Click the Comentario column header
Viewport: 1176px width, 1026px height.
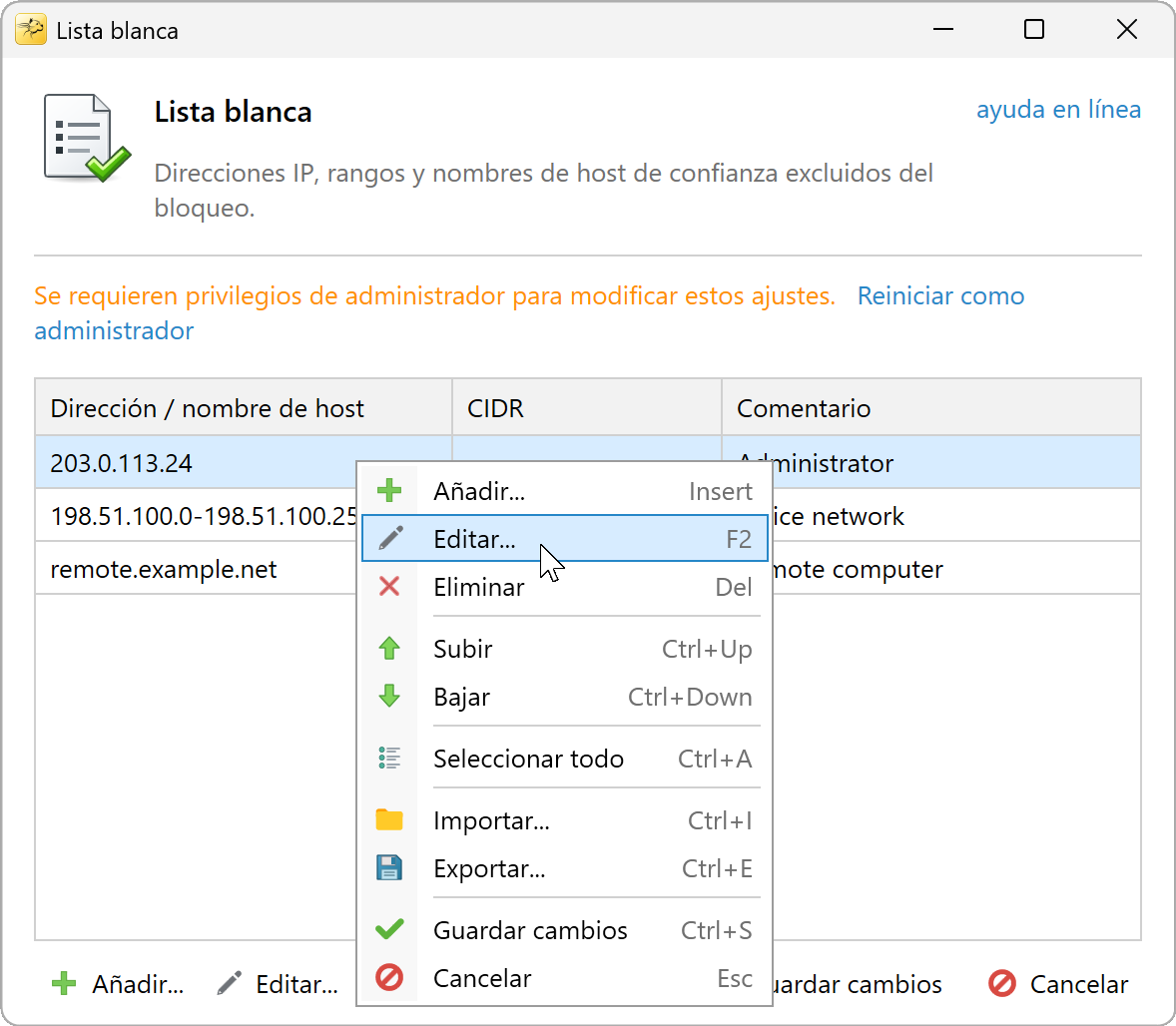click(x=930, y=407)
